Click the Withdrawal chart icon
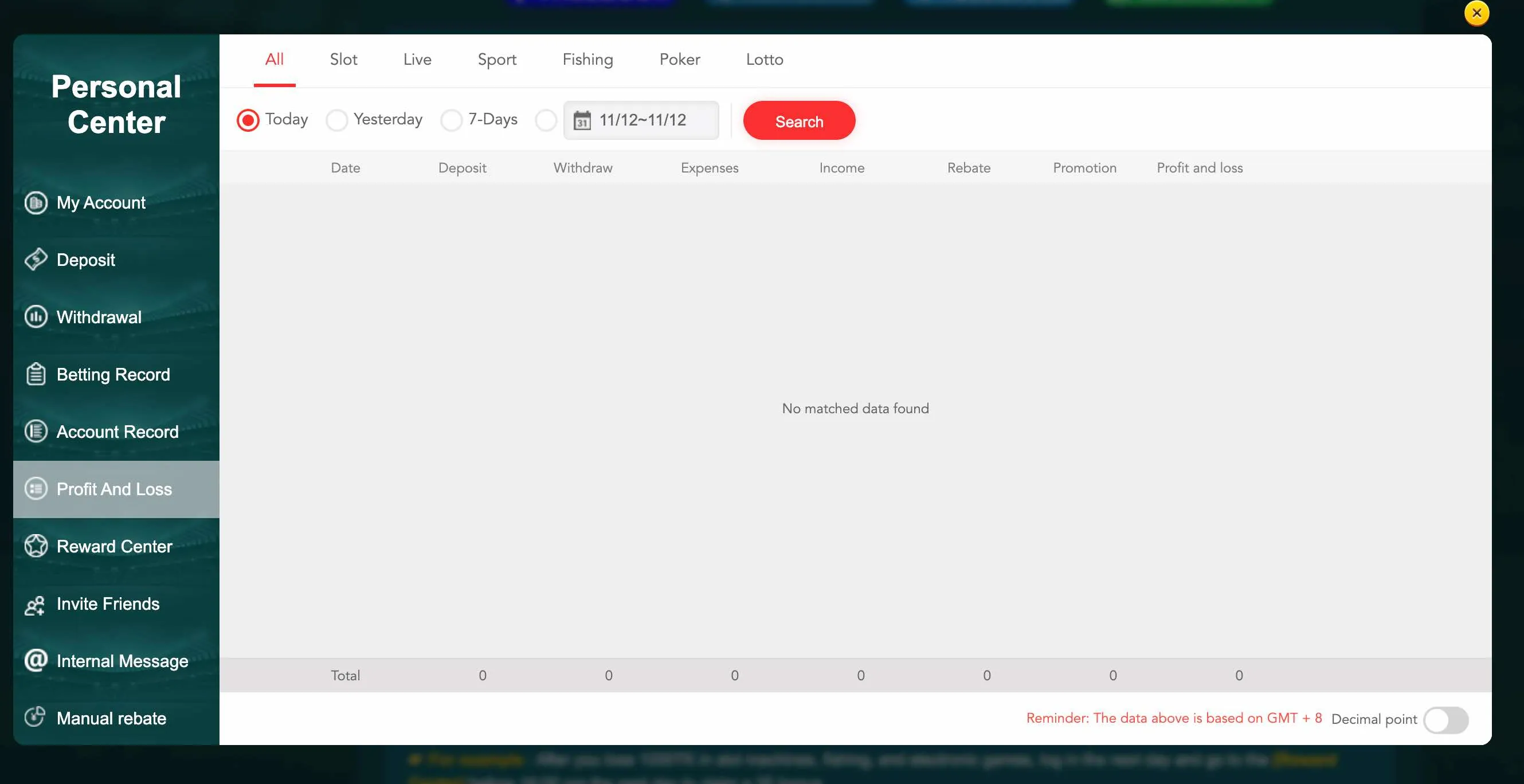 [36, 316]
